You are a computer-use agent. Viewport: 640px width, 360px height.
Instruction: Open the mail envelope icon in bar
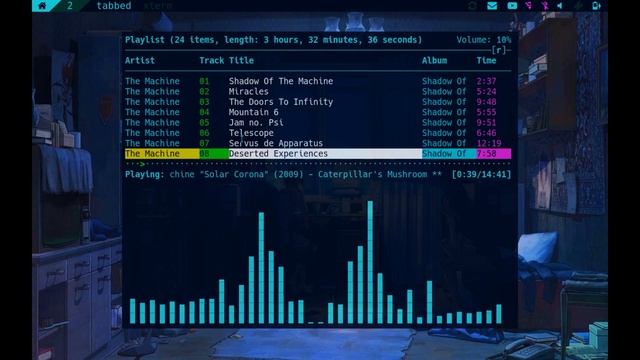pyautogui.click(x=492, y=6)
